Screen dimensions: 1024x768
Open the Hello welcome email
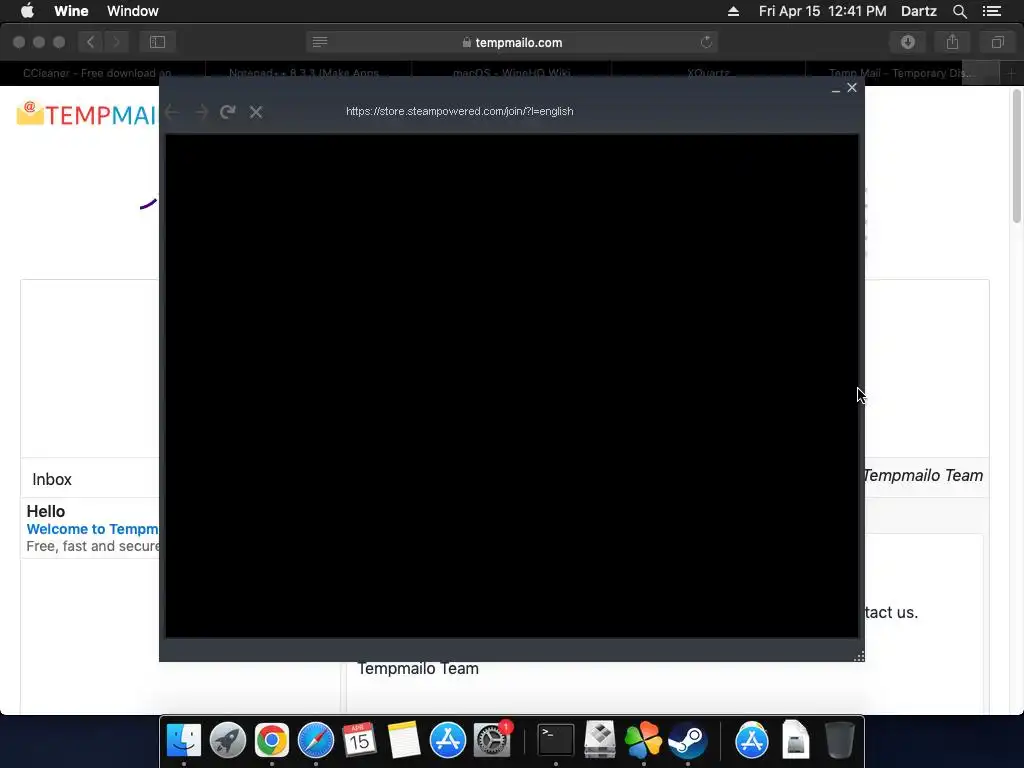(x=91, y=528)
